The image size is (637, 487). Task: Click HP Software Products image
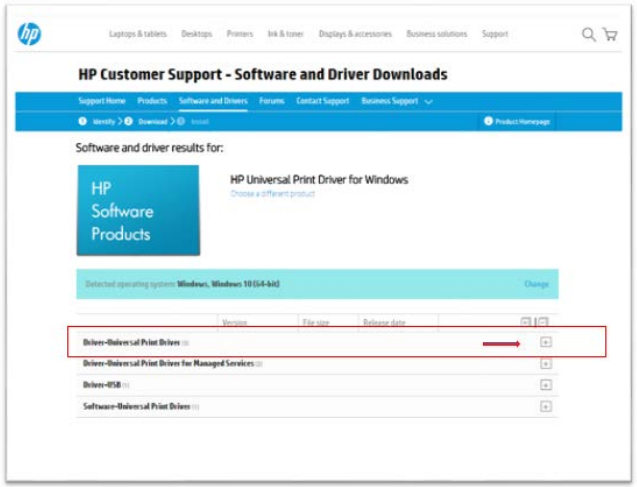pos(138,210)
